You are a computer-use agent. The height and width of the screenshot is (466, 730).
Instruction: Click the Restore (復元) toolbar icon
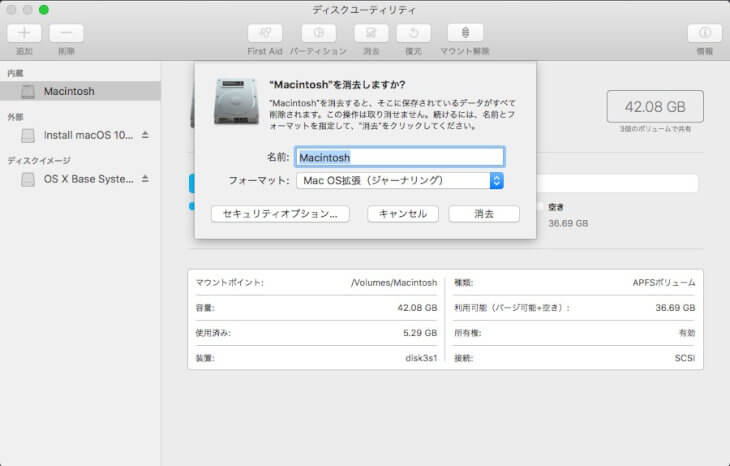tap(414, 33)
